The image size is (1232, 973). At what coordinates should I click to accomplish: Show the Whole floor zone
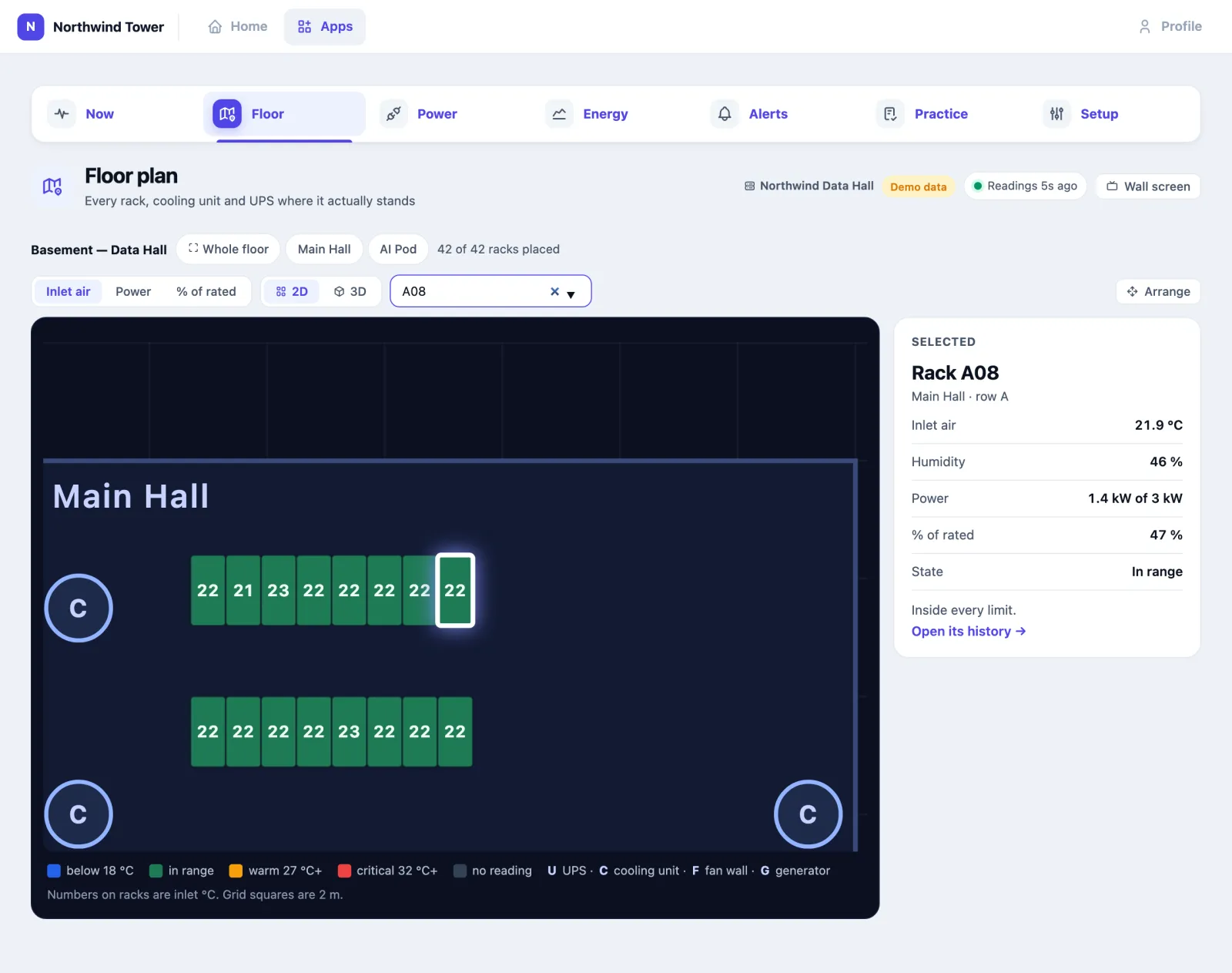pyautogui.click(x=229, y=250)
